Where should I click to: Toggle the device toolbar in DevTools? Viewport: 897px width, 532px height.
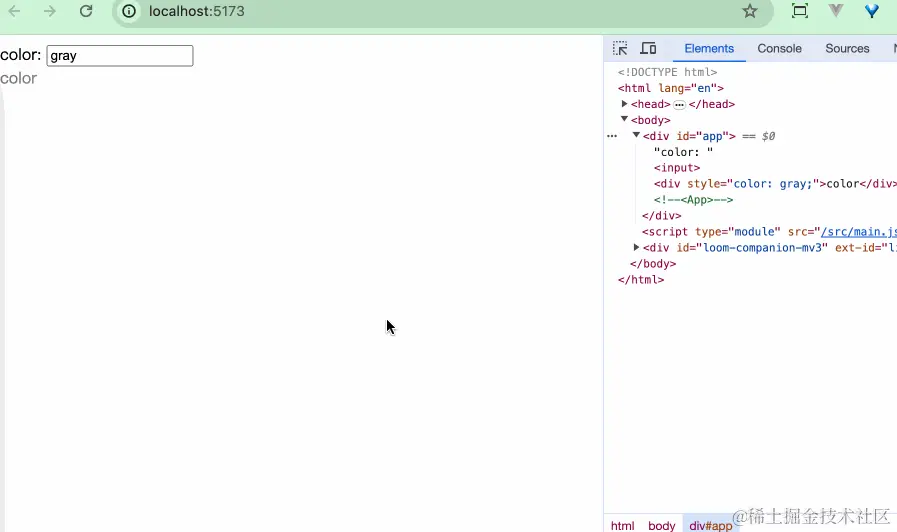point(648,49)
